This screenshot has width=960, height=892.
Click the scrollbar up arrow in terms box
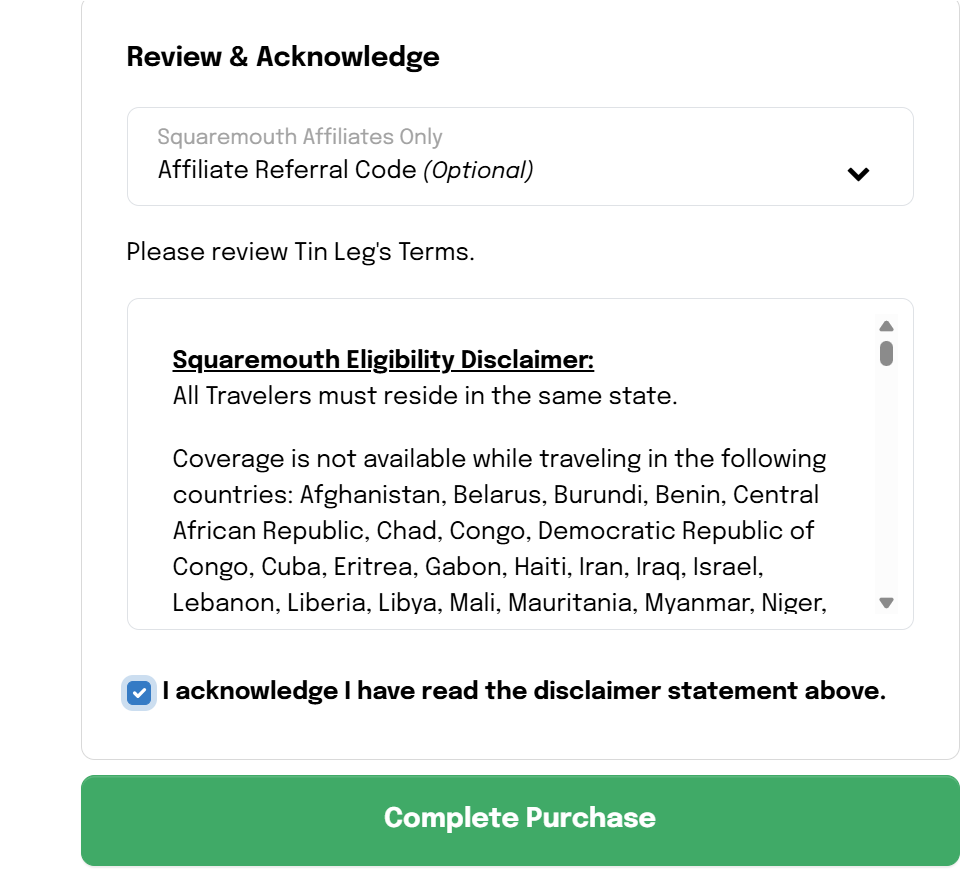(886, 325)
